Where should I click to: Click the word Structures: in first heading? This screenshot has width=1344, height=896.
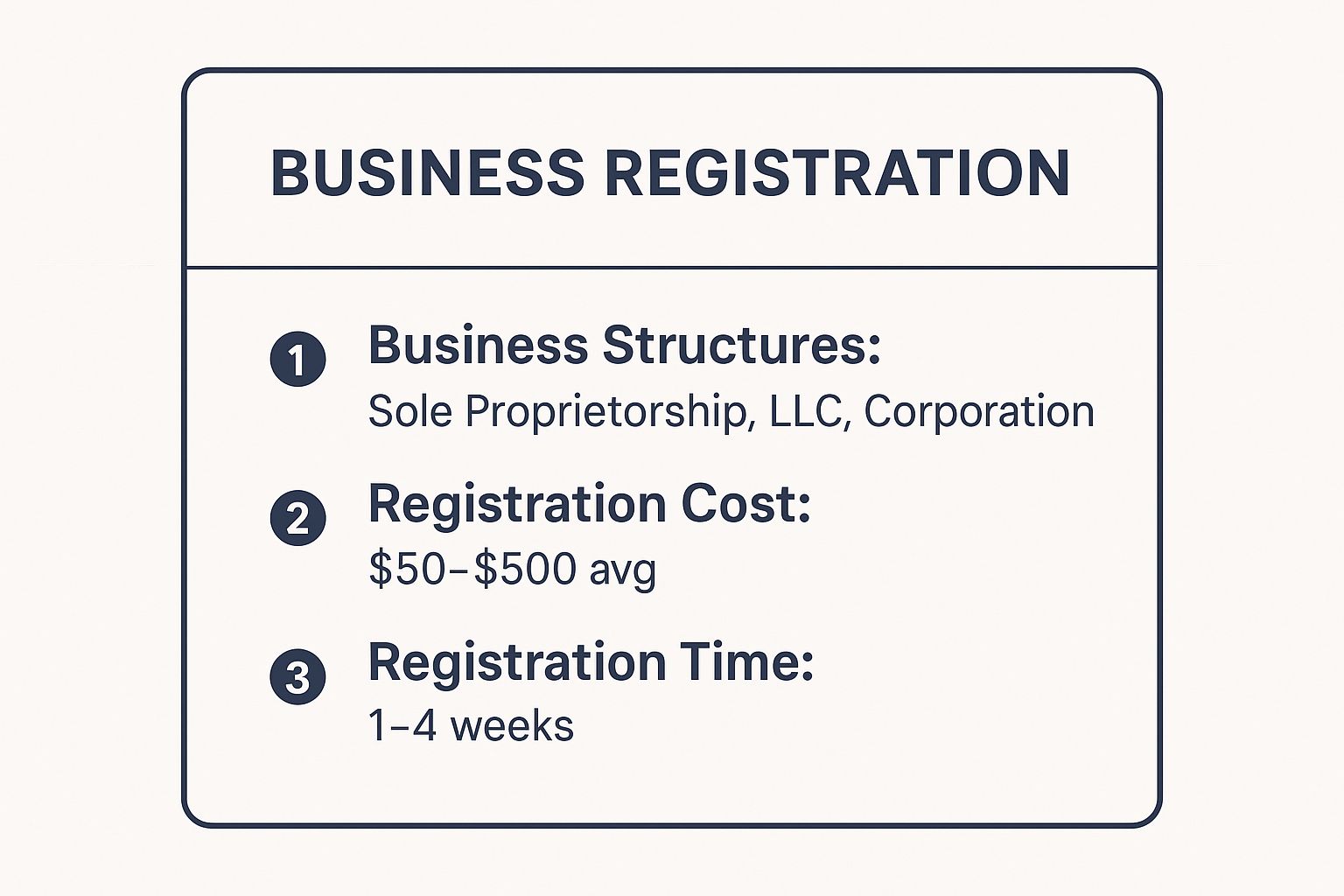(x=741, y=346)
